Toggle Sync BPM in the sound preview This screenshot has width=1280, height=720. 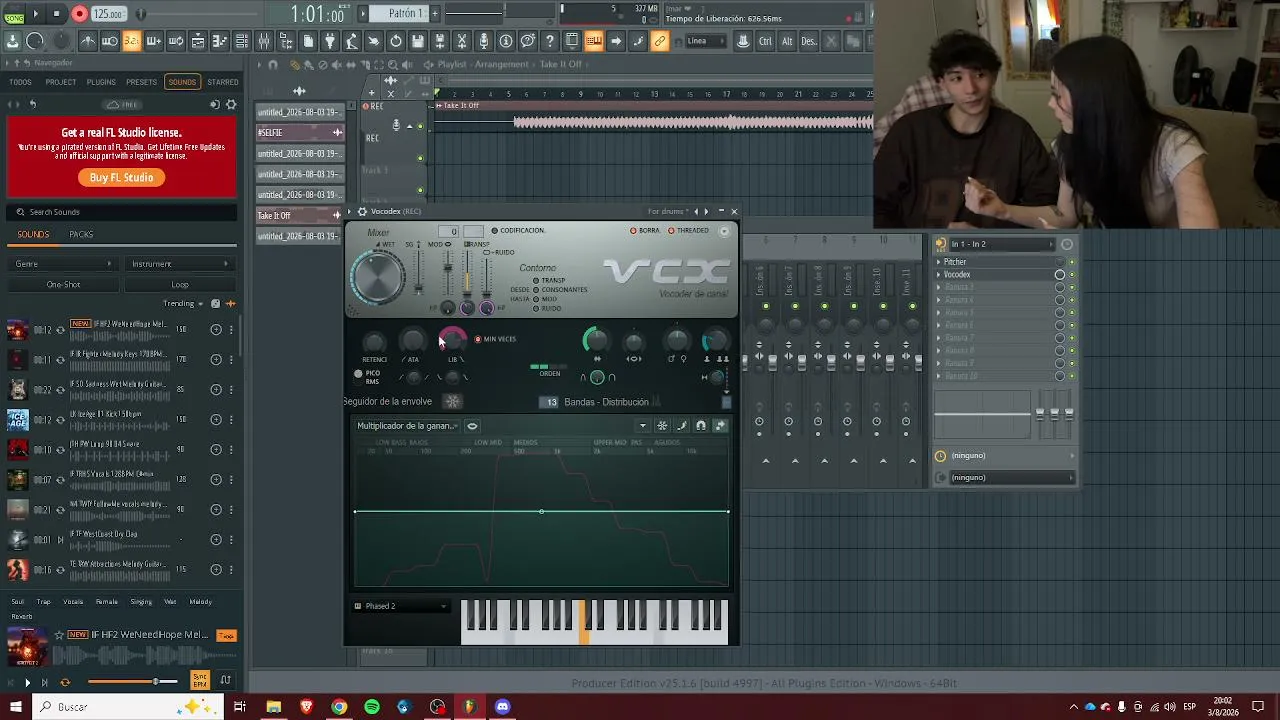200,681
